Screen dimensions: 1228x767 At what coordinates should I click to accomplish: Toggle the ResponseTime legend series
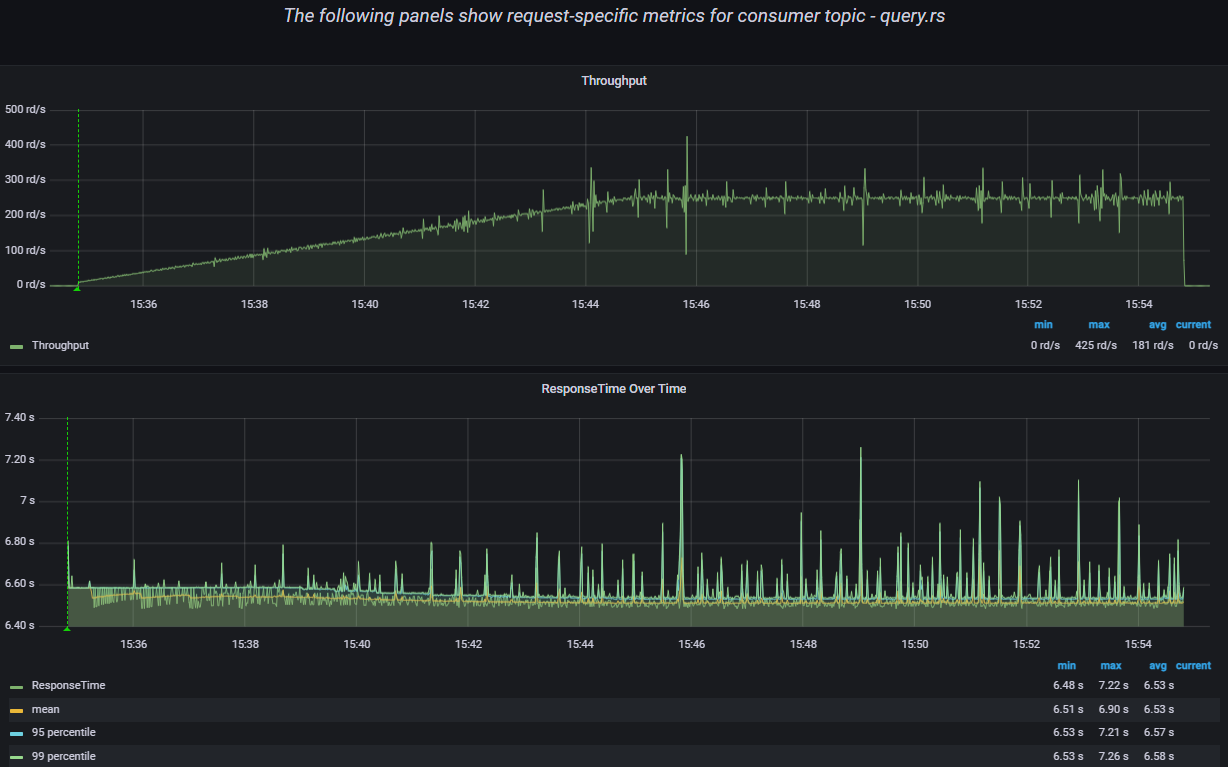[x=68, y=686]
